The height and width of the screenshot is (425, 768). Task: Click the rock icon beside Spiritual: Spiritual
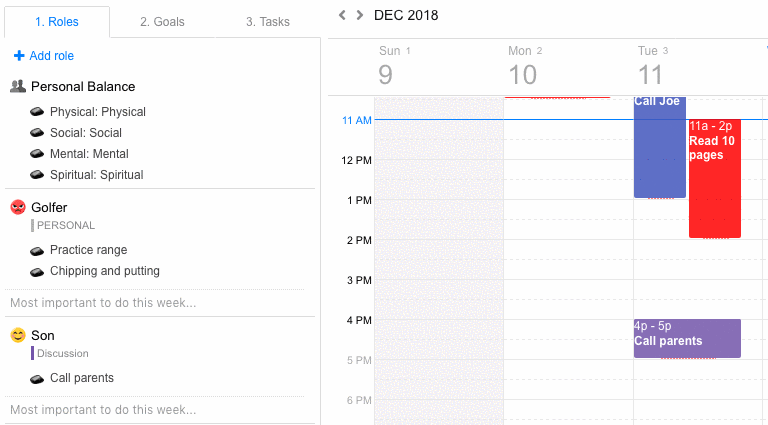pos(38,175)
